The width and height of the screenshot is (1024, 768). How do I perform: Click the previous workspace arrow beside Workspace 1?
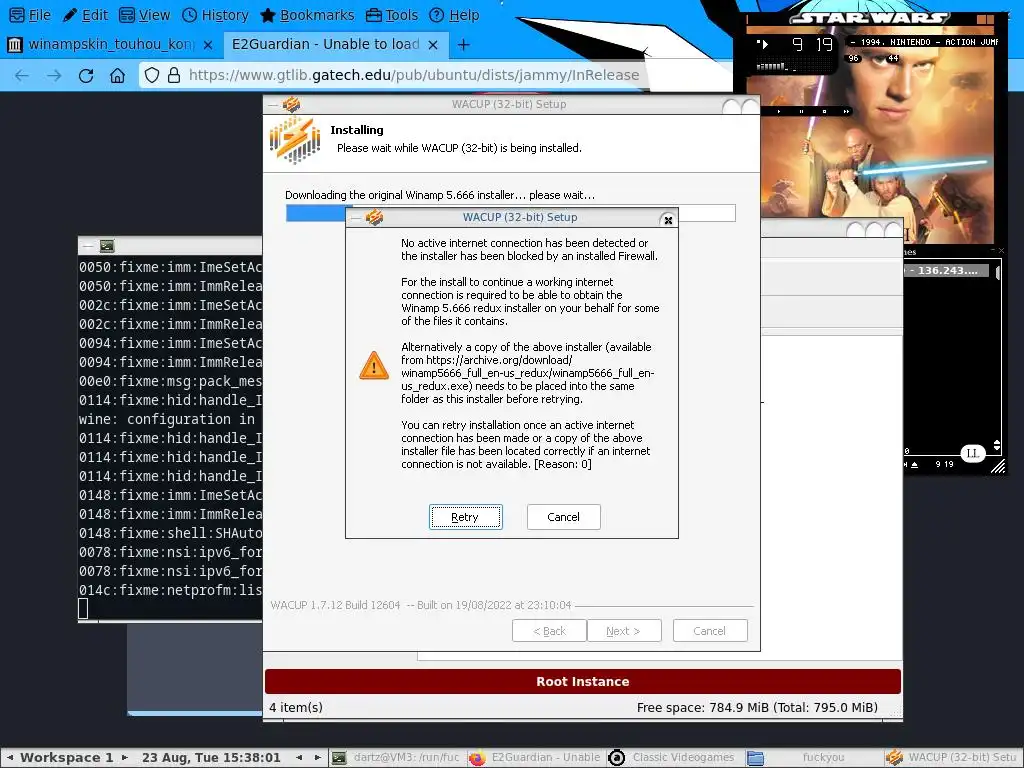pyautogui.click(x=10, y=758)
